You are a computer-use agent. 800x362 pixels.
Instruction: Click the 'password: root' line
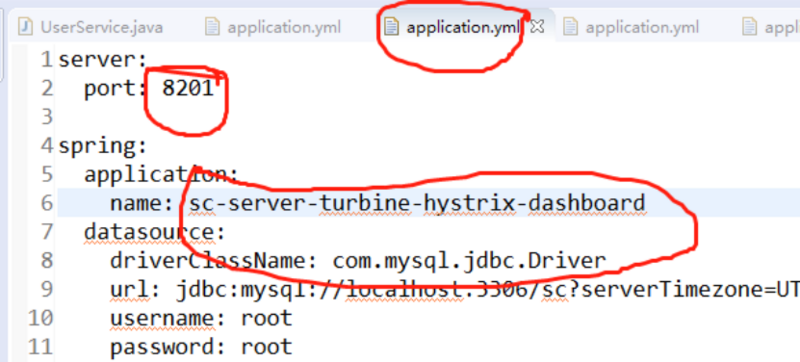(201, 347)
